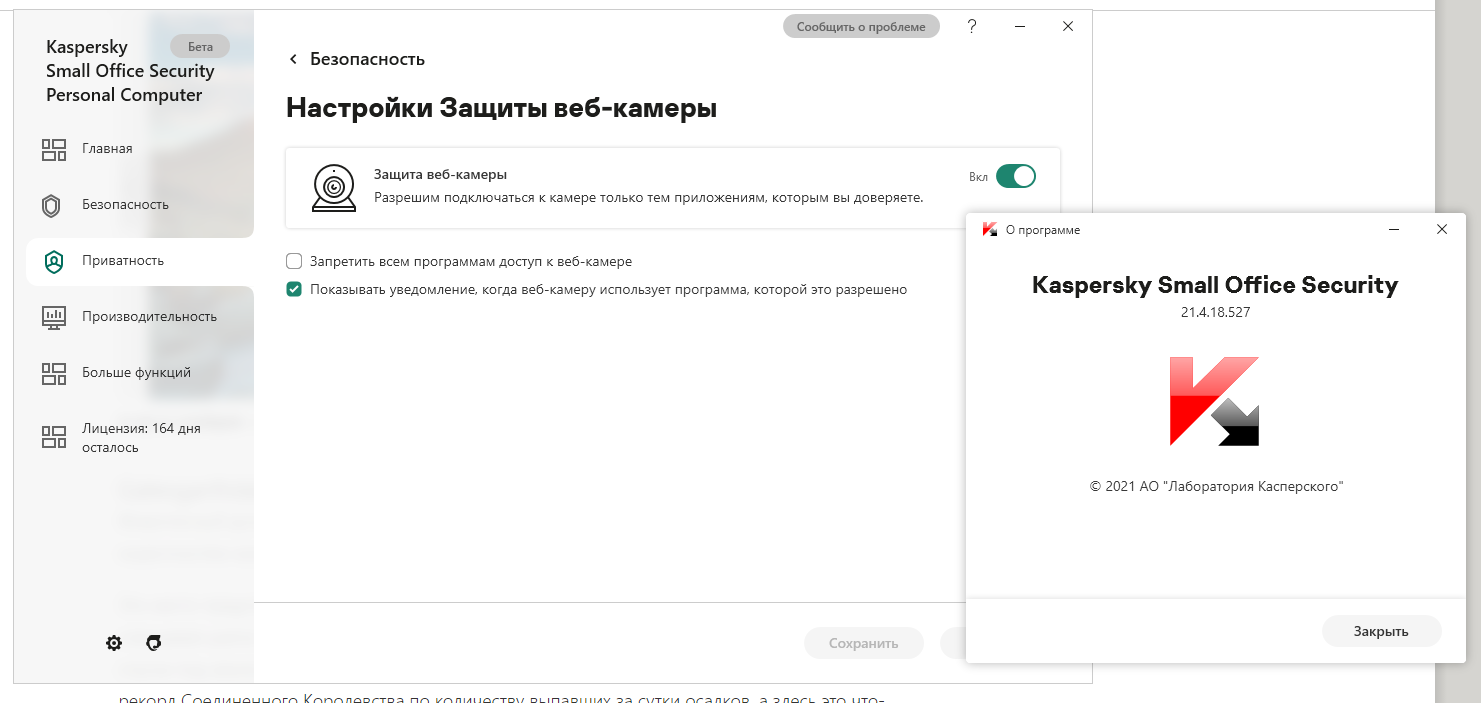This screenshot has width=1481, height=703.
Task: Click the Сообщить о проблеме button
Action: tap(861, 27)
